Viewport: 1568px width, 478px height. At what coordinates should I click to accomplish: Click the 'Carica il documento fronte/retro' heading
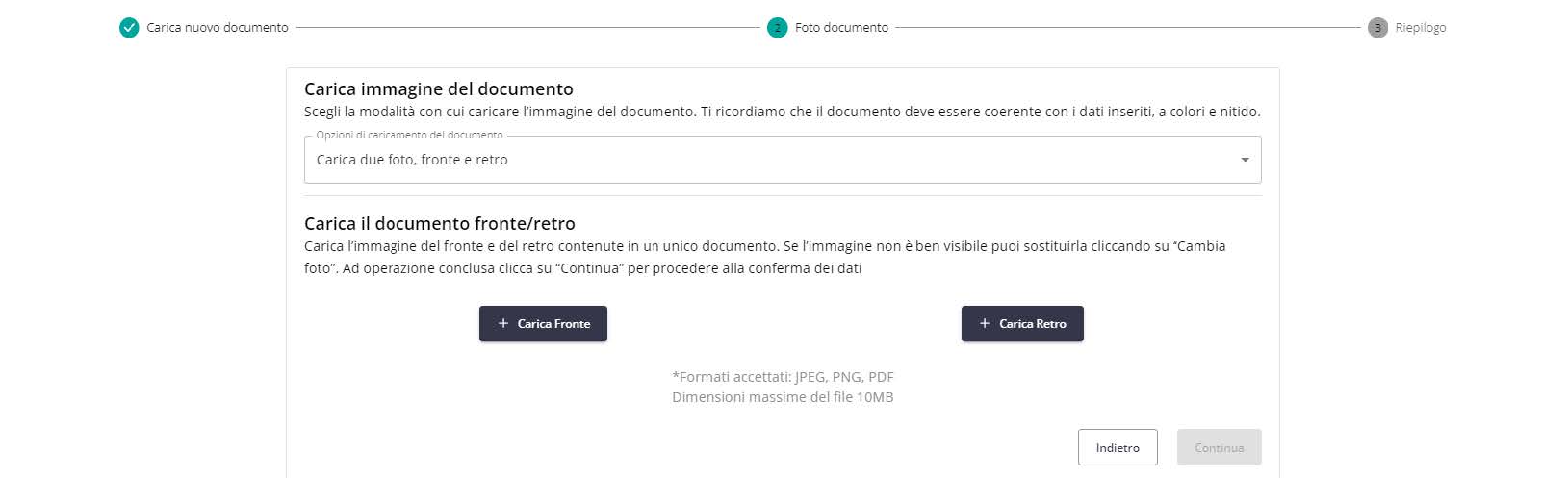[x=440, y=223]
